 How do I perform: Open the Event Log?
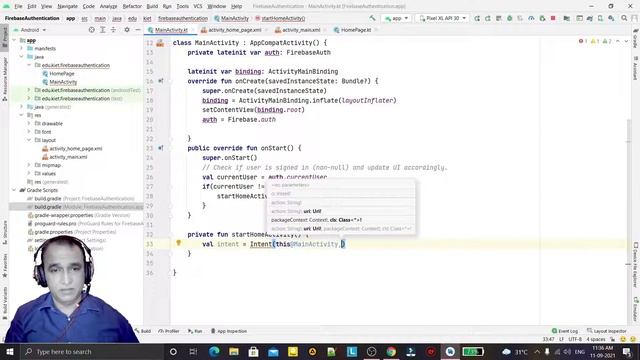click(x=565, y=331)
